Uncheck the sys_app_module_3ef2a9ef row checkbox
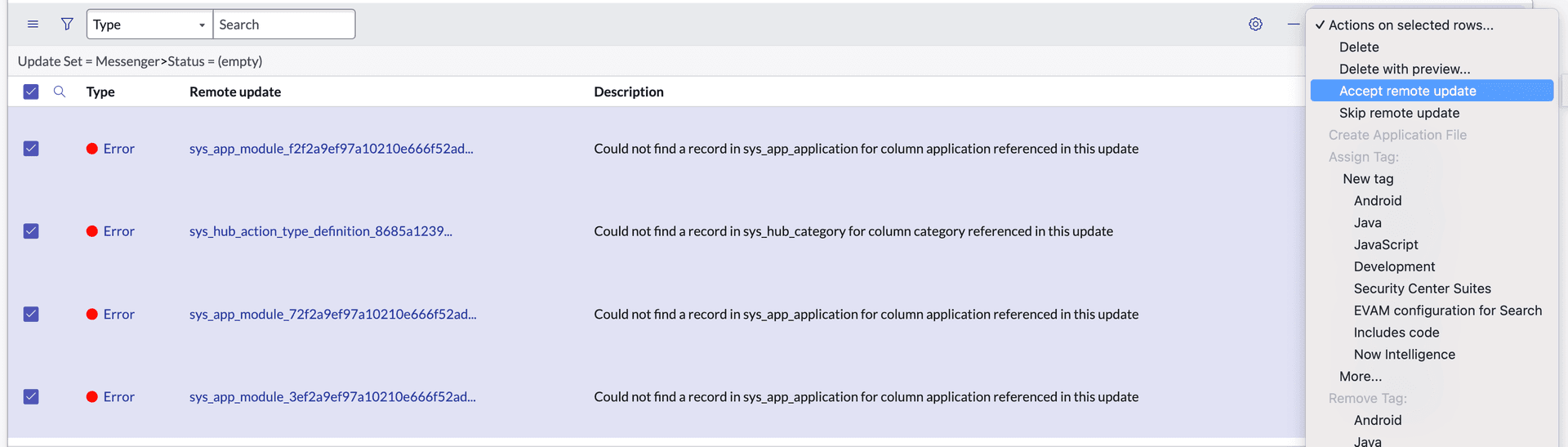 click(x=31, y=396)
